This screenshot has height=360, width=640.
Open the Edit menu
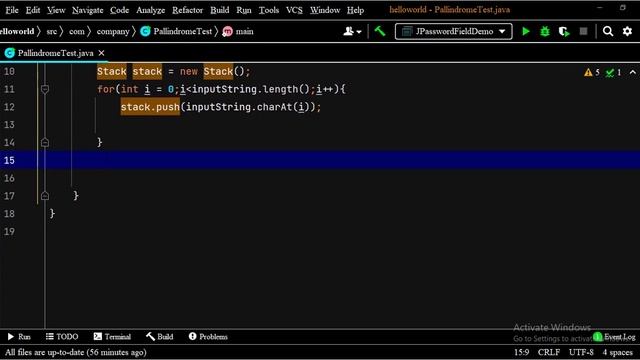[33, 10]
